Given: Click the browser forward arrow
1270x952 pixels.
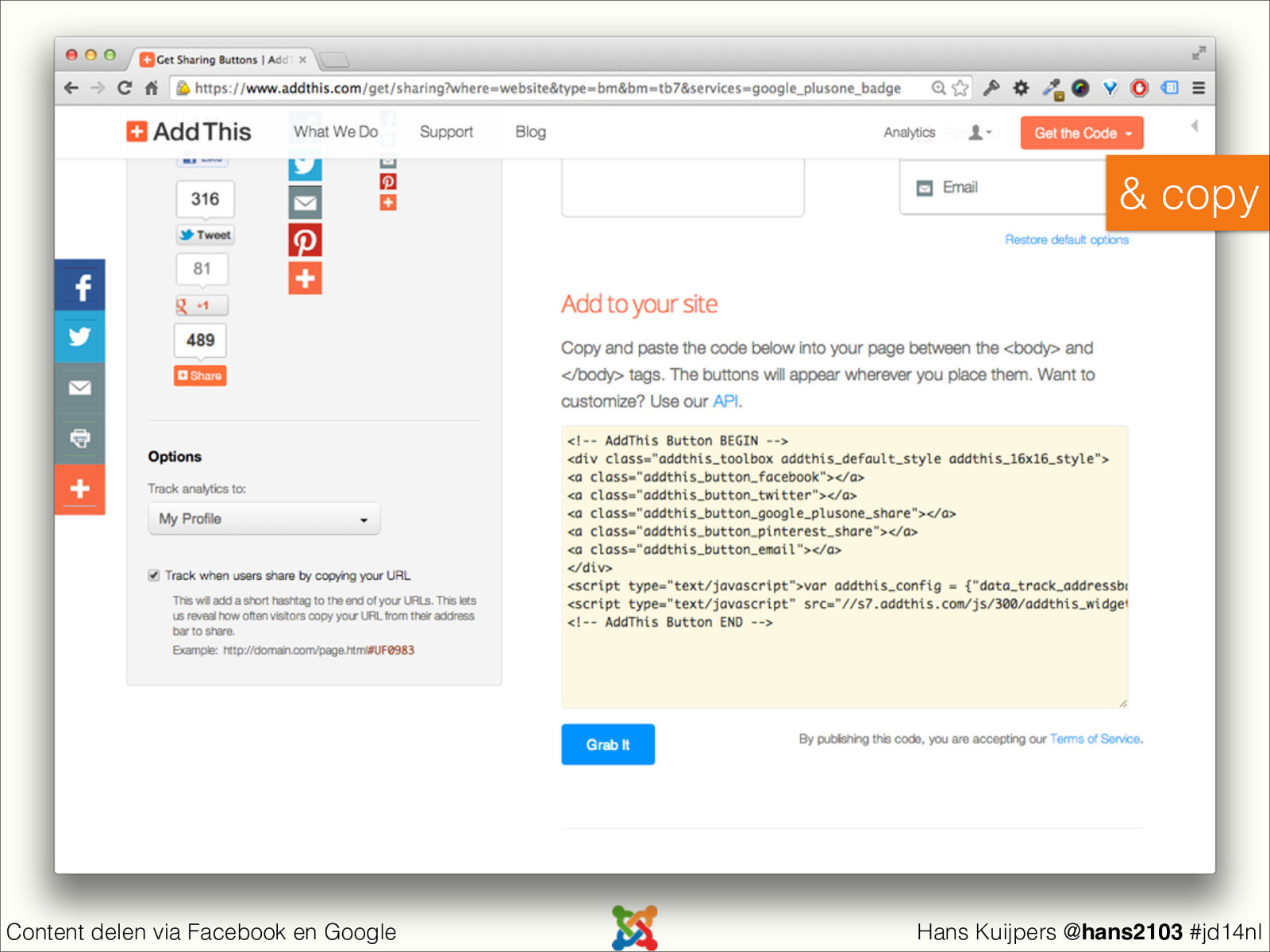Looking at the screenshot, I should click(x=98, y=88).
